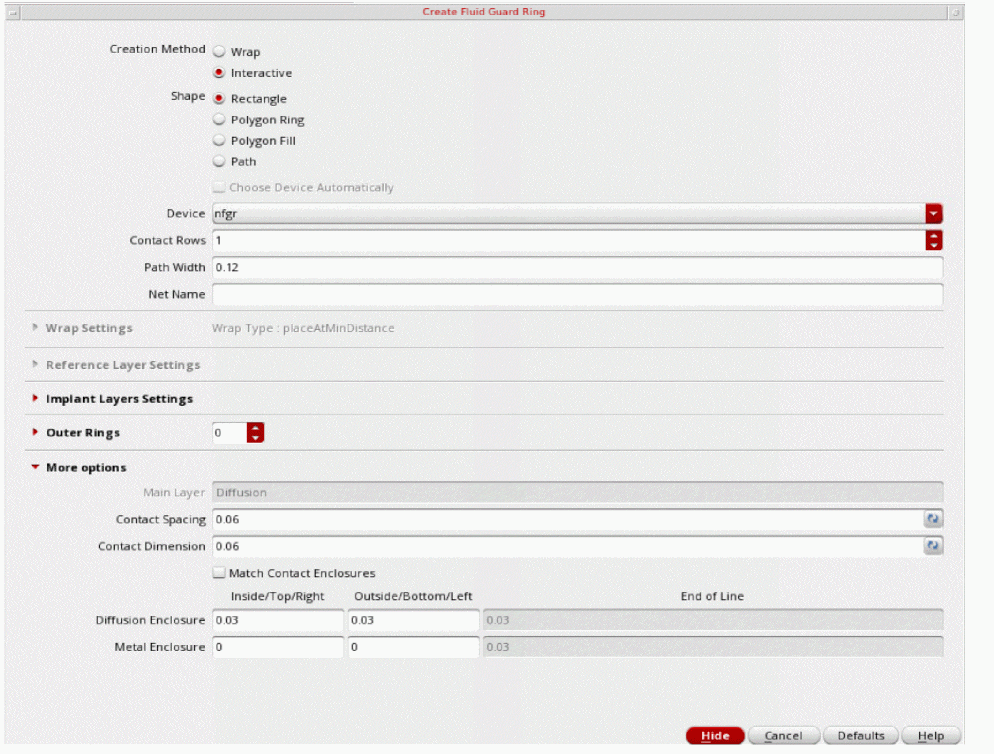Select the Wrap creation method

(219, 51)
